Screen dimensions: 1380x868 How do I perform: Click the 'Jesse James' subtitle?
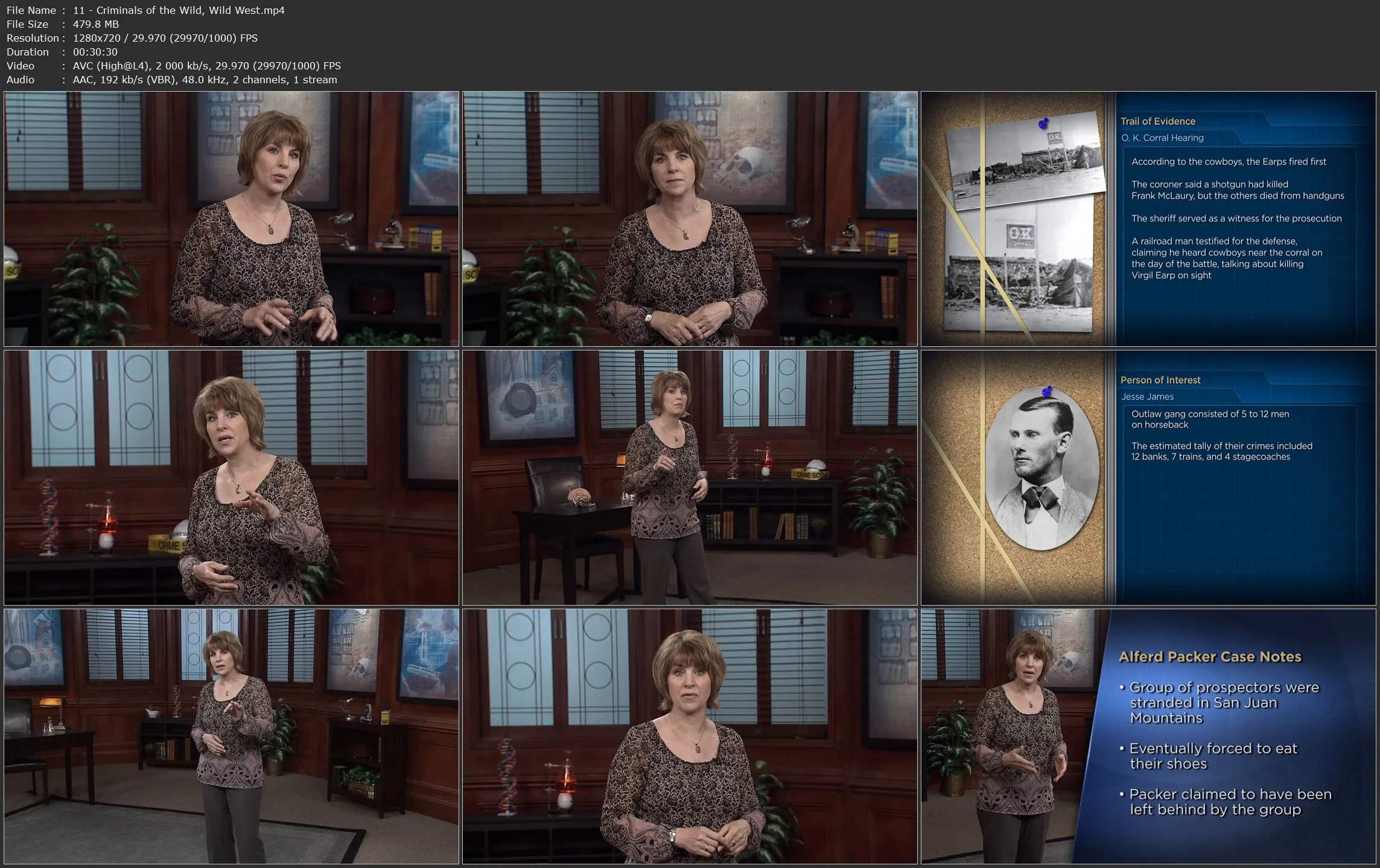pyautogui.click(x=1147, y=397)
